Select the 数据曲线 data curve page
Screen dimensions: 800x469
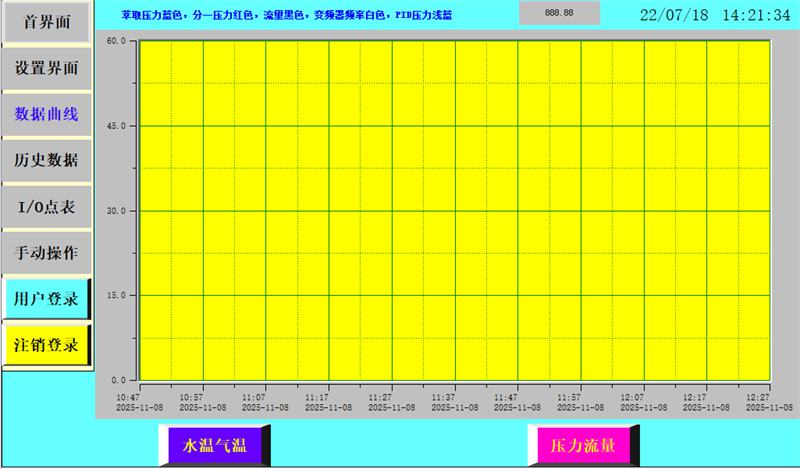[46, 114]
